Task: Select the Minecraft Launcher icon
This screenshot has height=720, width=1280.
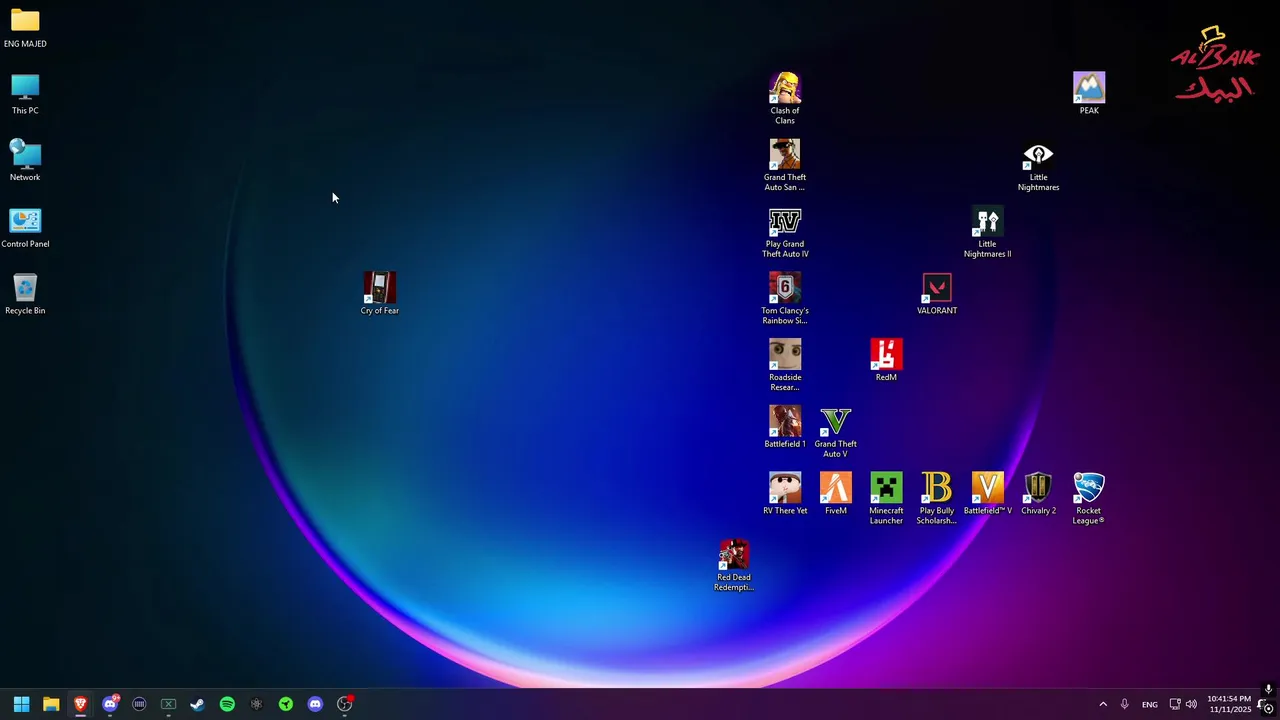Action: [x=886, y=499]
